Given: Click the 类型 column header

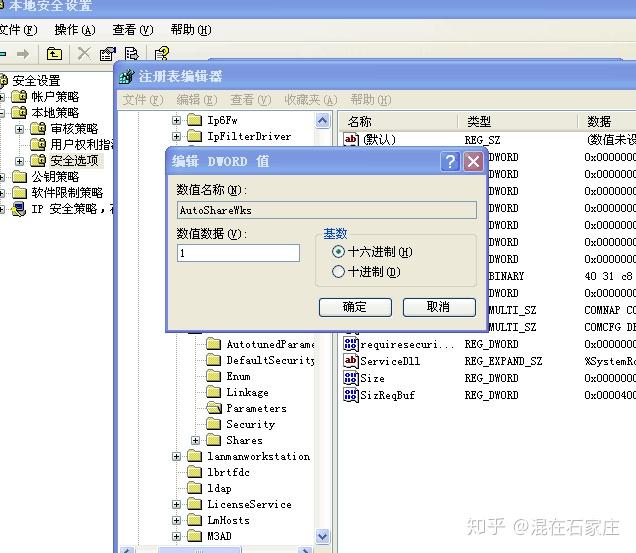Looking at the screenshot, I should coord(518,121).
